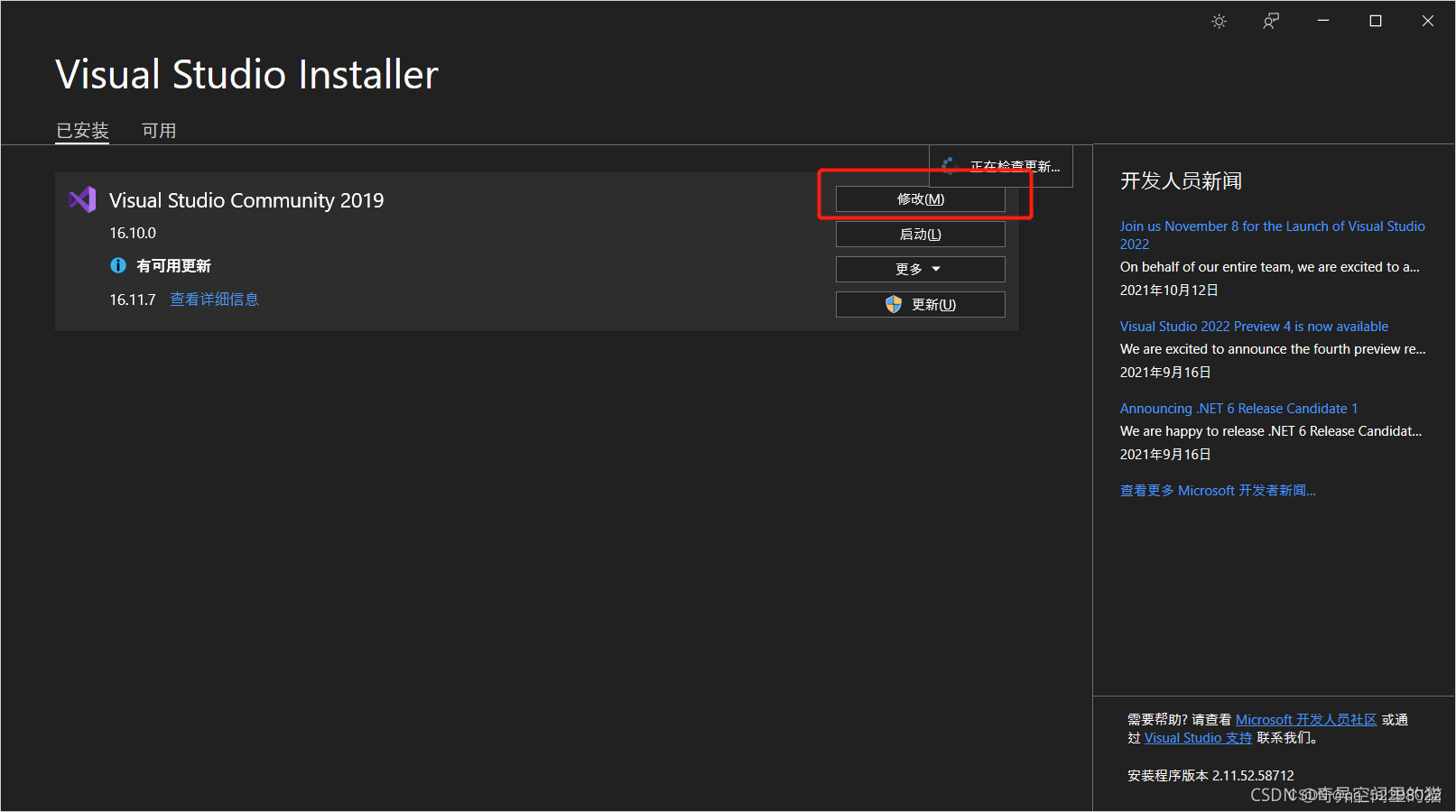
Task: Open Visual Studio 2022 Preview 4 announcement
Action: pos(1254,326)
